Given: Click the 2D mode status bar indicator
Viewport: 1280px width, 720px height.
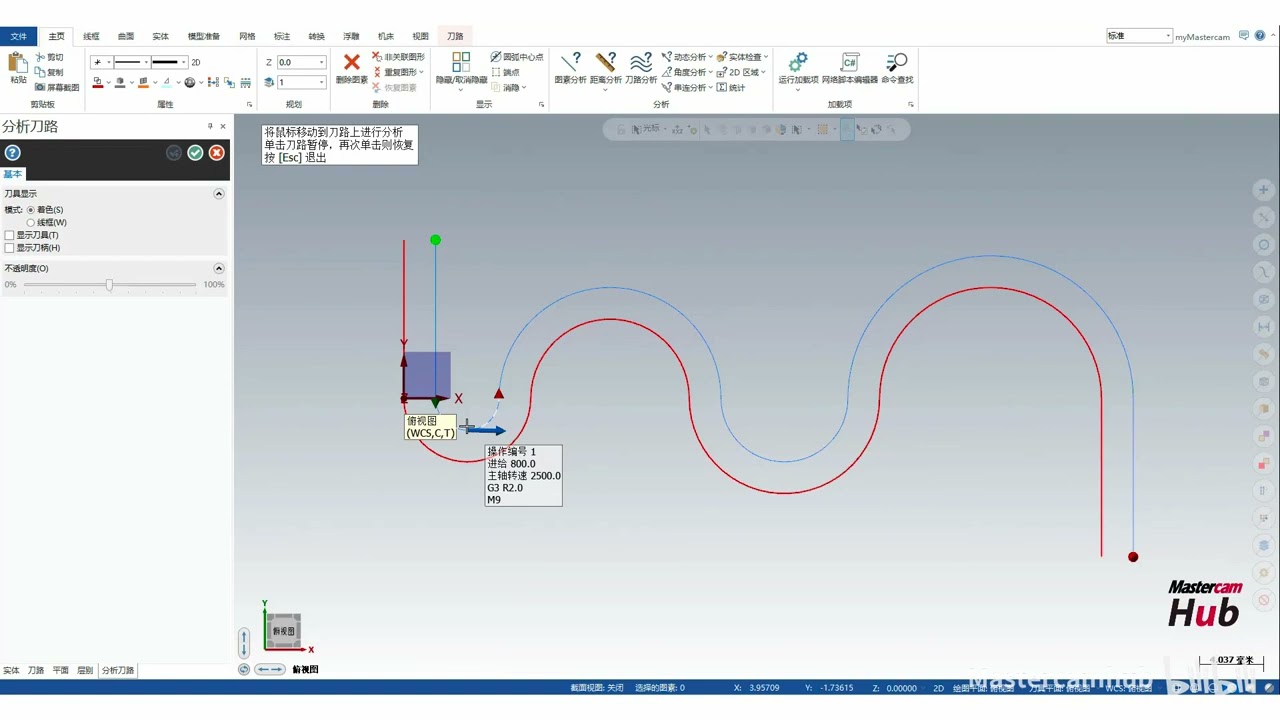Looking at the screenshot, I should pos(938,688).
